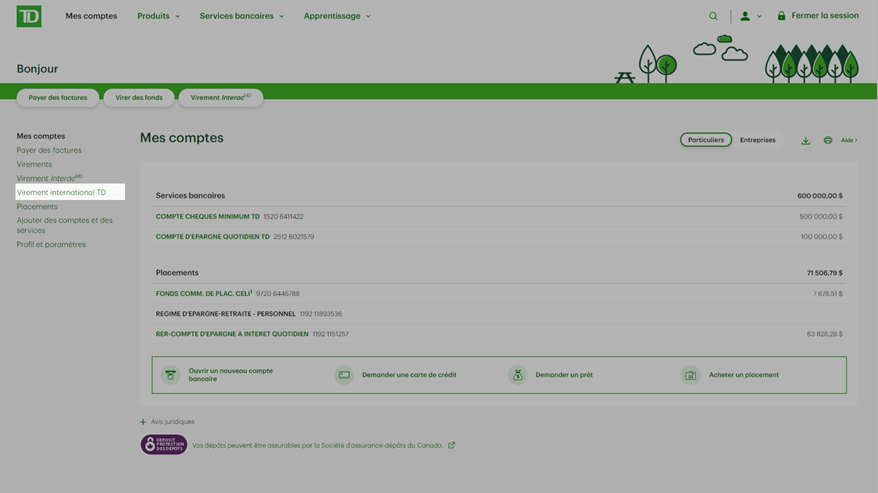Click the loan money bag icon

click(517, 375)
